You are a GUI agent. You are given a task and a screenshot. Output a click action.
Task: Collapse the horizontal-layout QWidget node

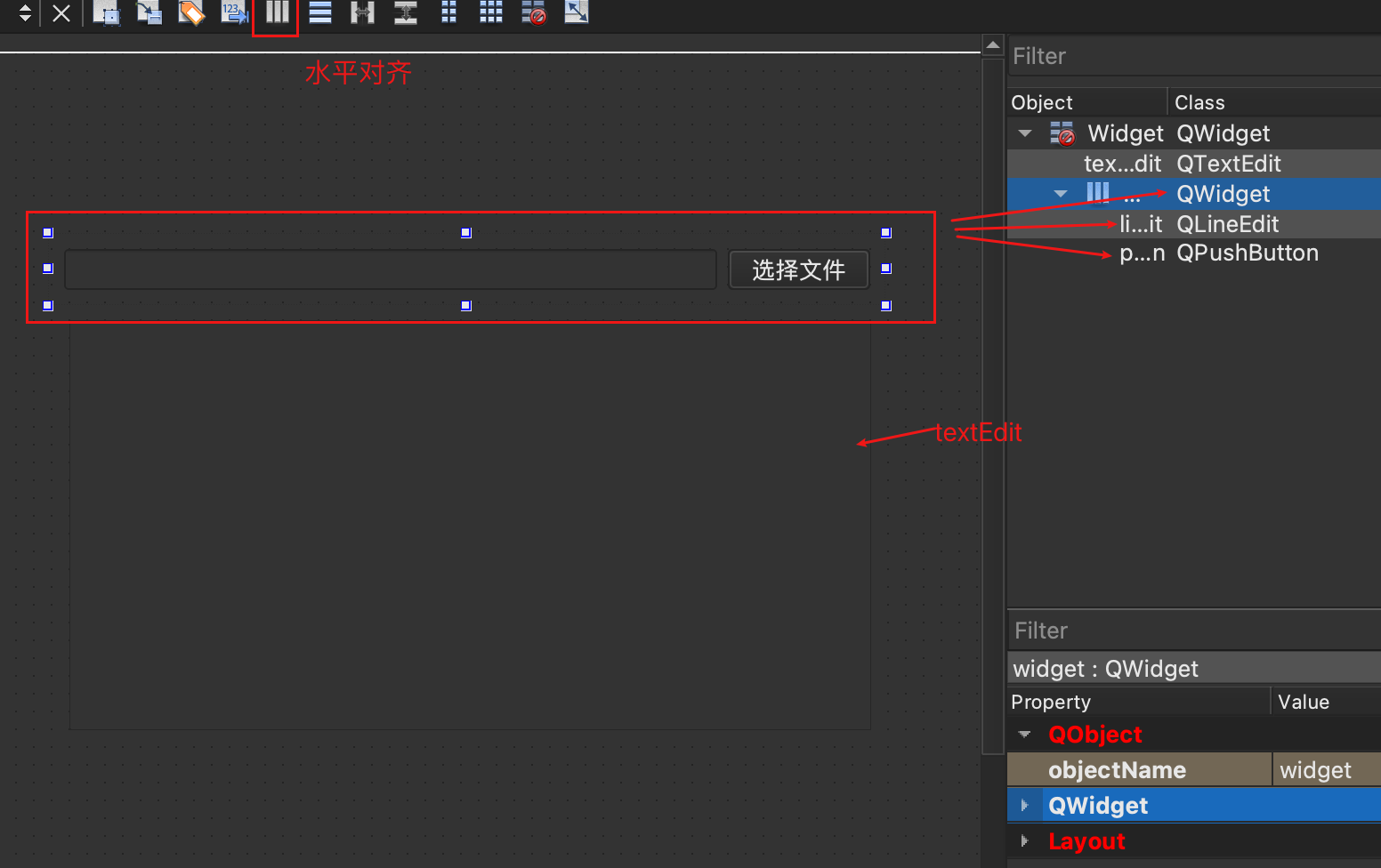click(x=1061, y=194)
